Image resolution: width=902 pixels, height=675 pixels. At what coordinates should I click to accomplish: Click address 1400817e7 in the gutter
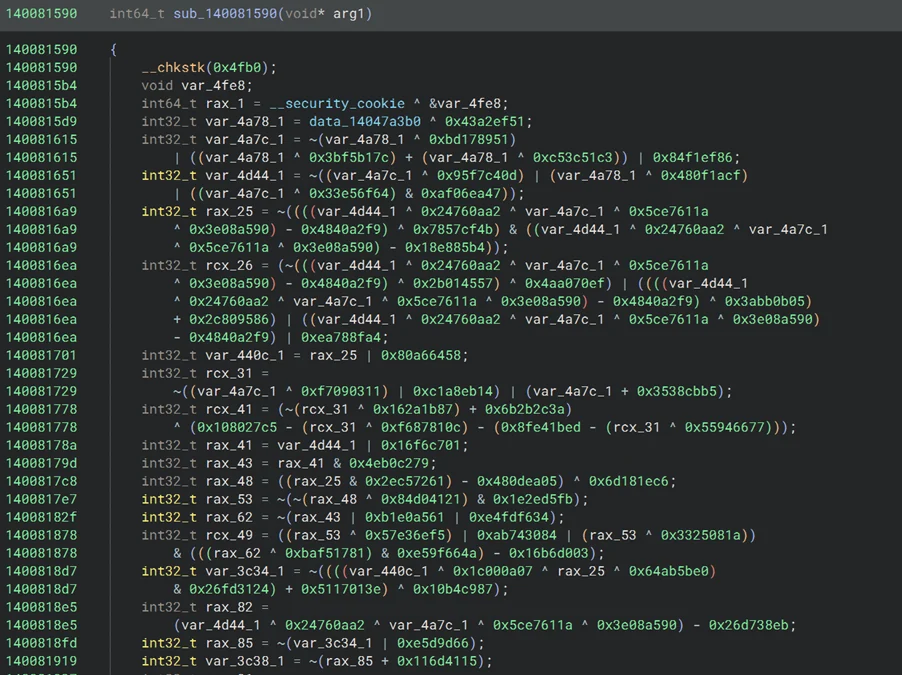tap(41, 499)
